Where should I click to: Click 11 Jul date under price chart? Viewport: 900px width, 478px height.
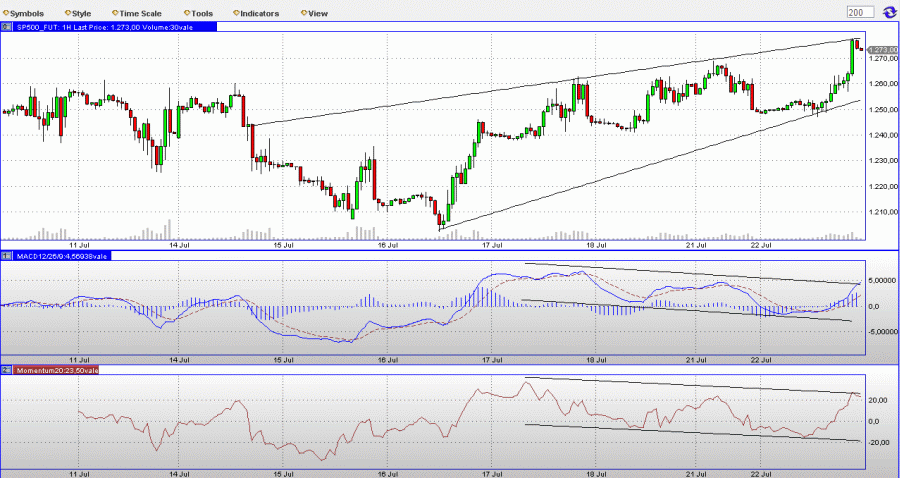click(x=79, y=245)
